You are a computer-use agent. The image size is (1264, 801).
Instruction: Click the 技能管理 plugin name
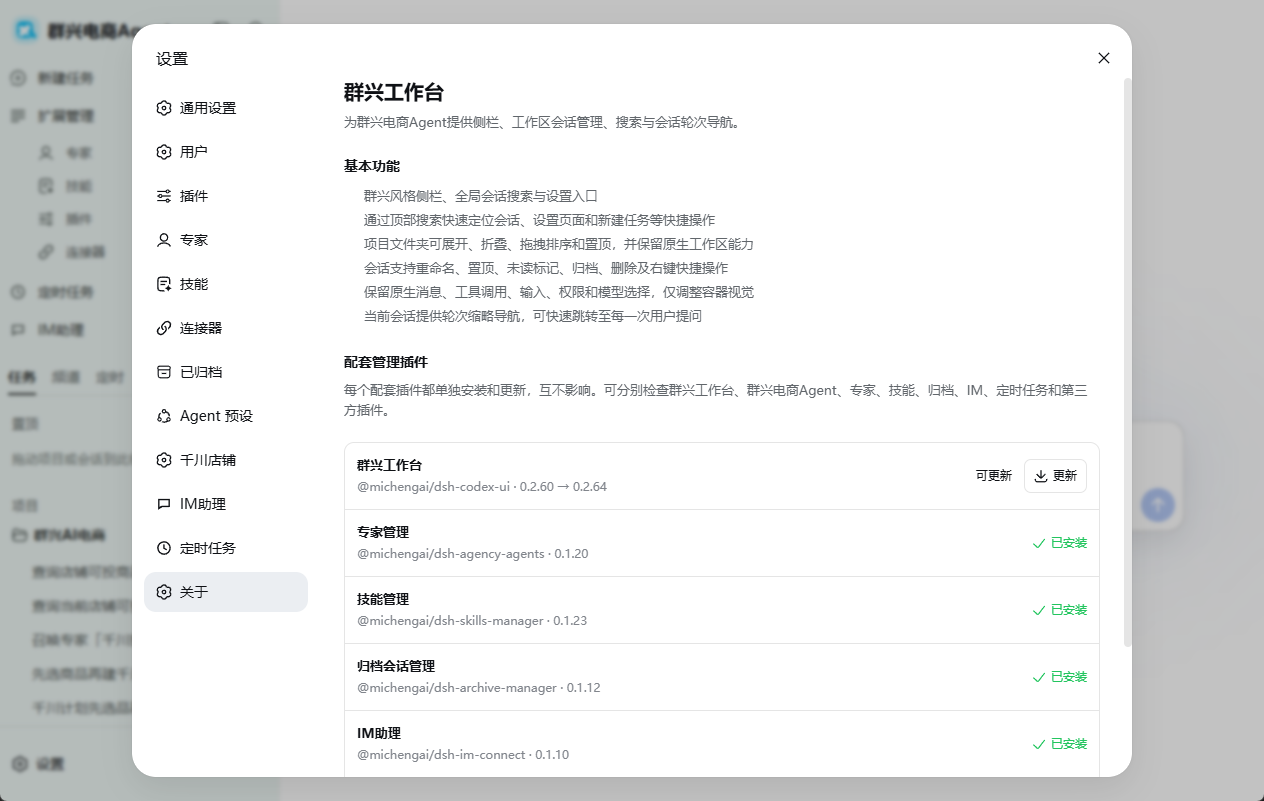pyautogui.click(x=383, y=599)
